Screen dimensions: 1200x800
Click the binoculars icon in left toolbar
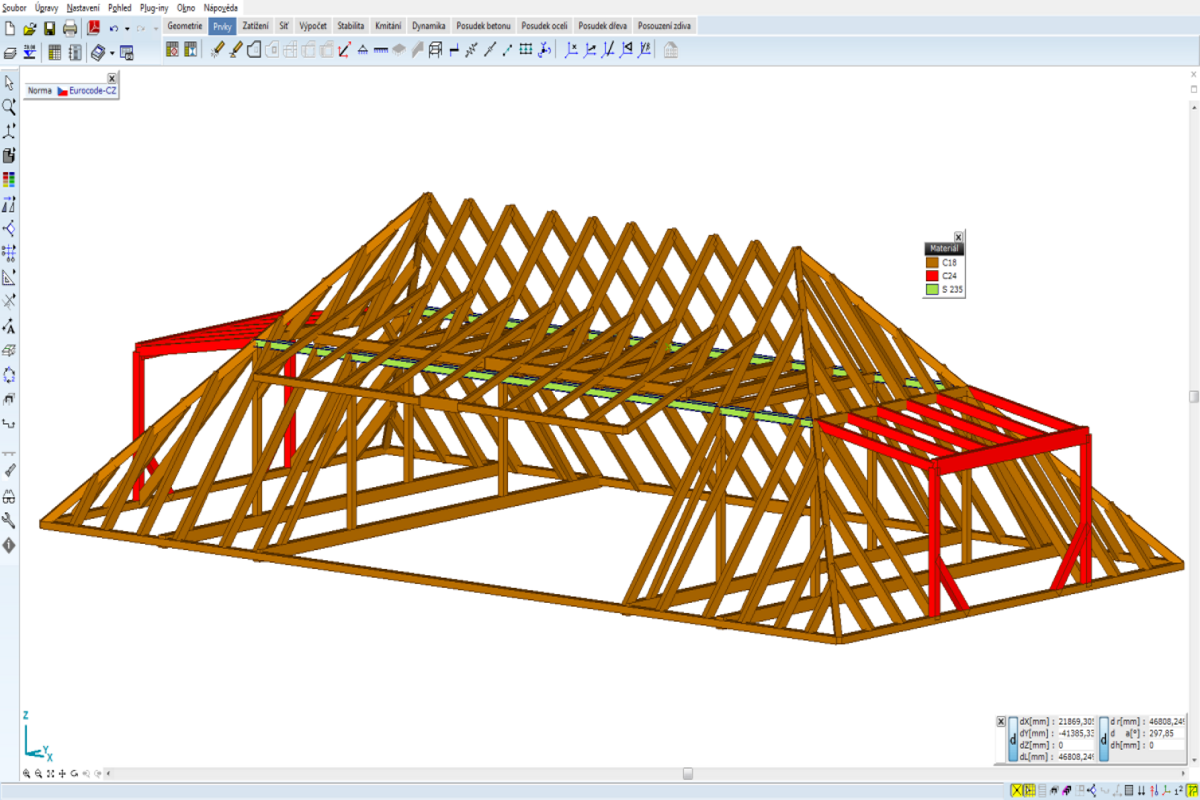click(x=9, y=495)
